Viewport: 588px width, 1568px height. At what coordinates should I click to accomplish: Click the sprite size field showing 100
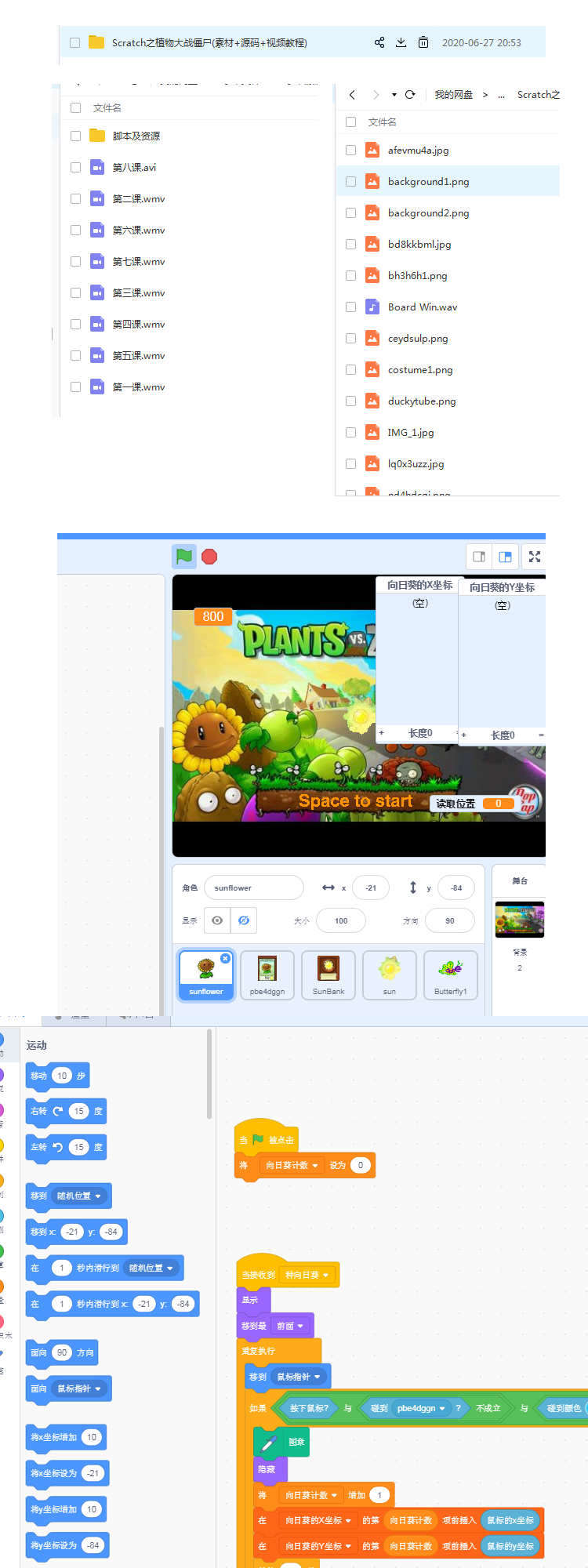[x=341, y=920]
